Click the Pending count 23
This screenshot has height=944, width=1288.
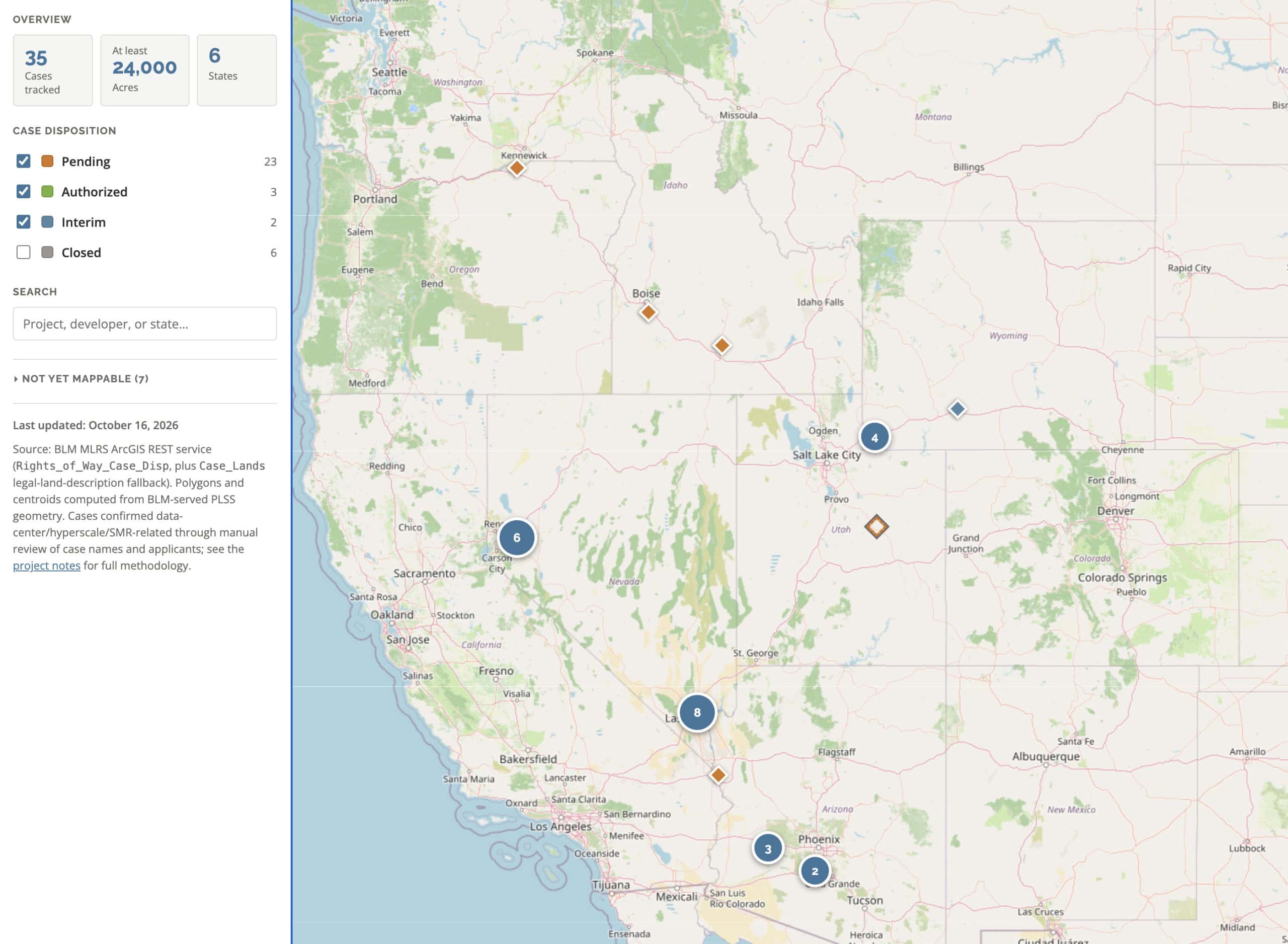click(270, 162)
